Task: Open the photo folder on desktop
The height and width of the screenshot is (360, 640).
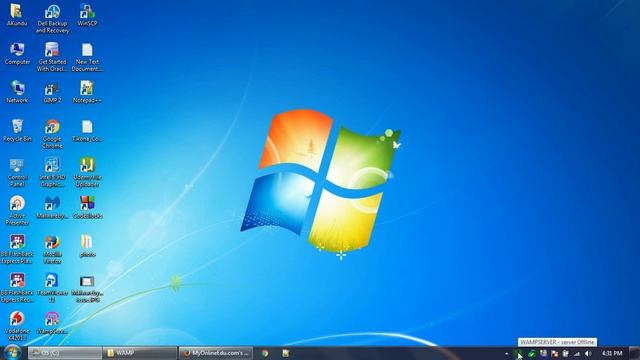Action: tap(87, 246)
